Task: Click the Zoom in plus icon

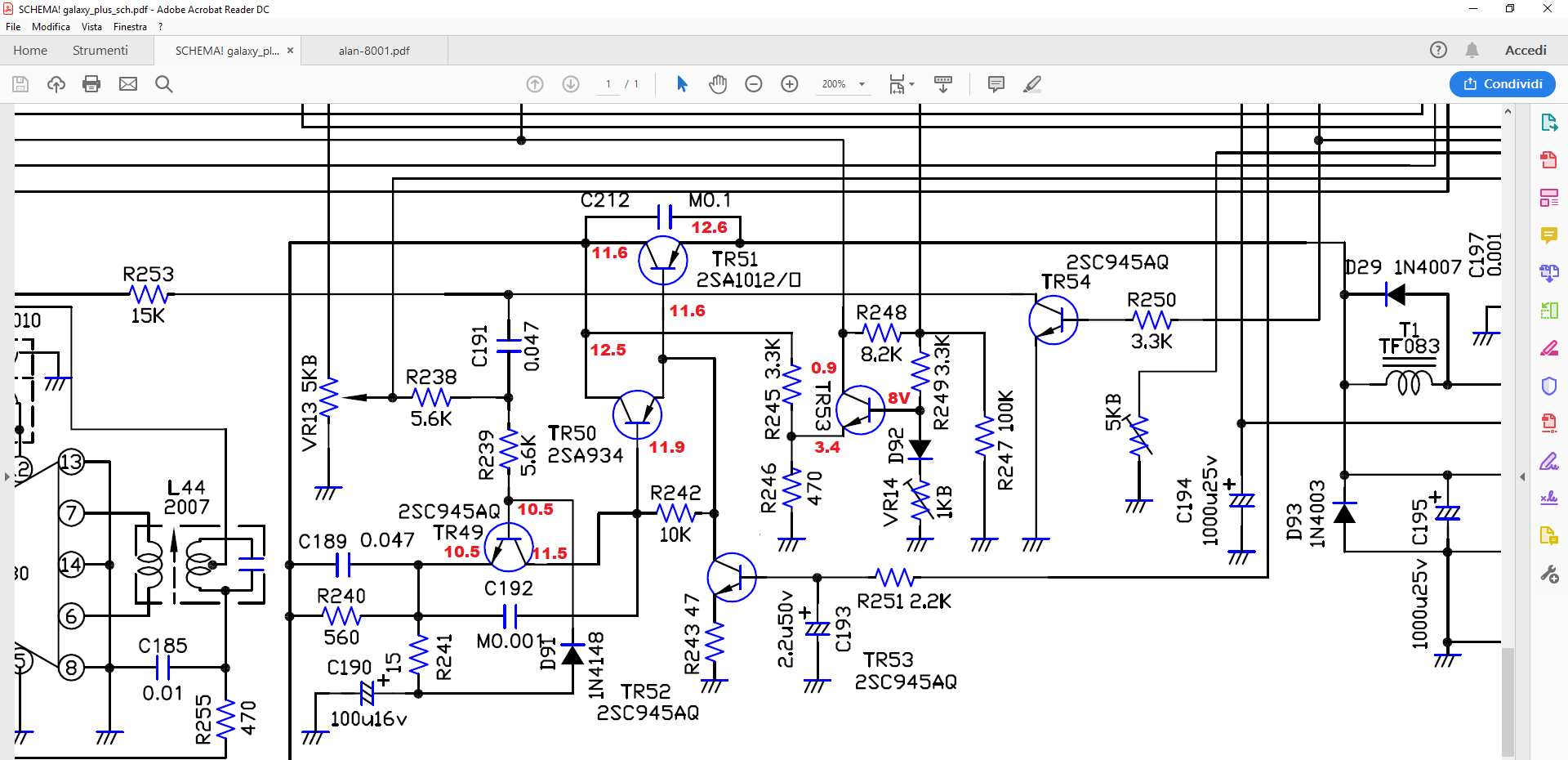Action: 790,84
